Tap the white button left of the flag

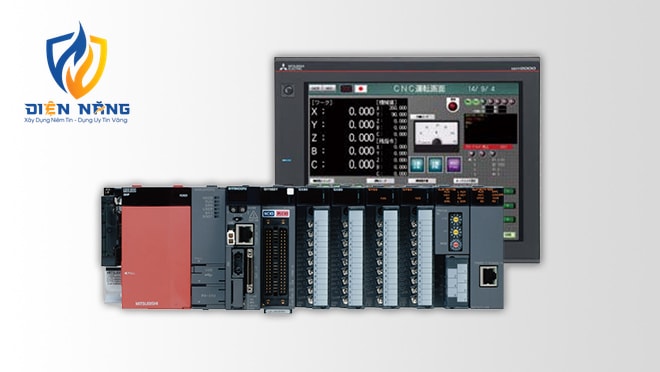[322, 88]
